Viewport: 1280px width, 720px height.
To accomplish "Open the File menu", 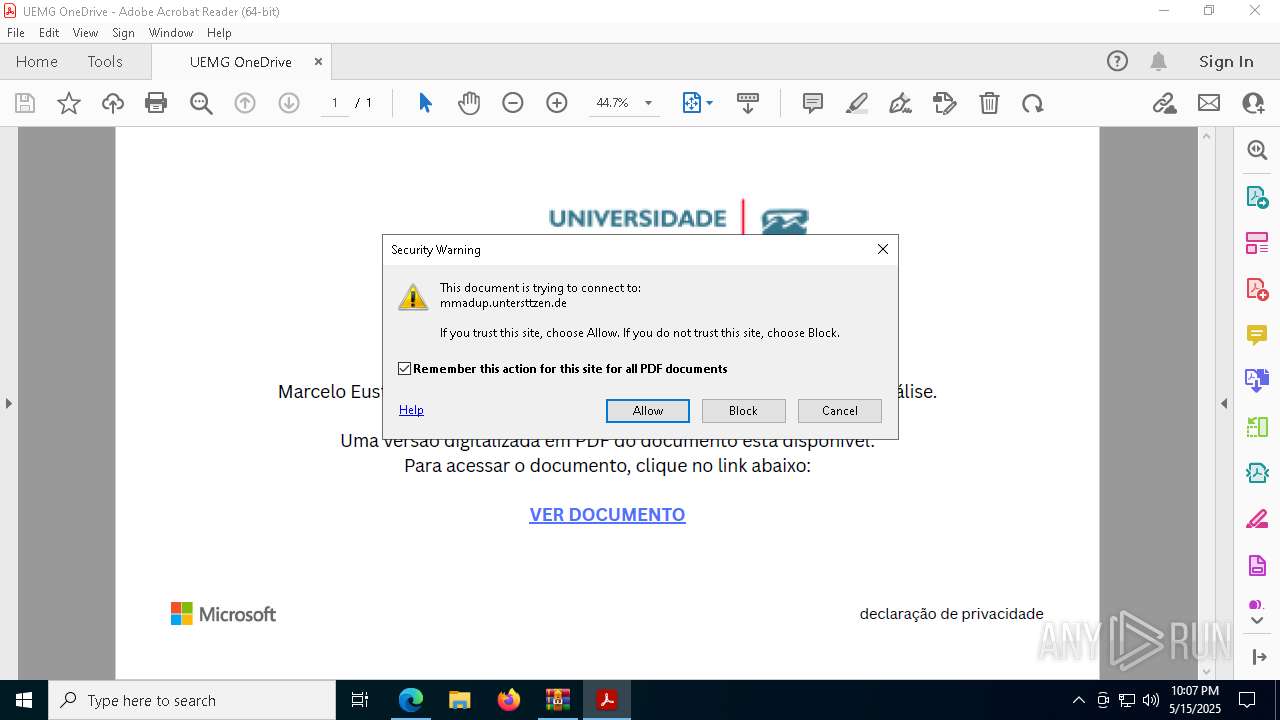I will (x=16, y=33).
